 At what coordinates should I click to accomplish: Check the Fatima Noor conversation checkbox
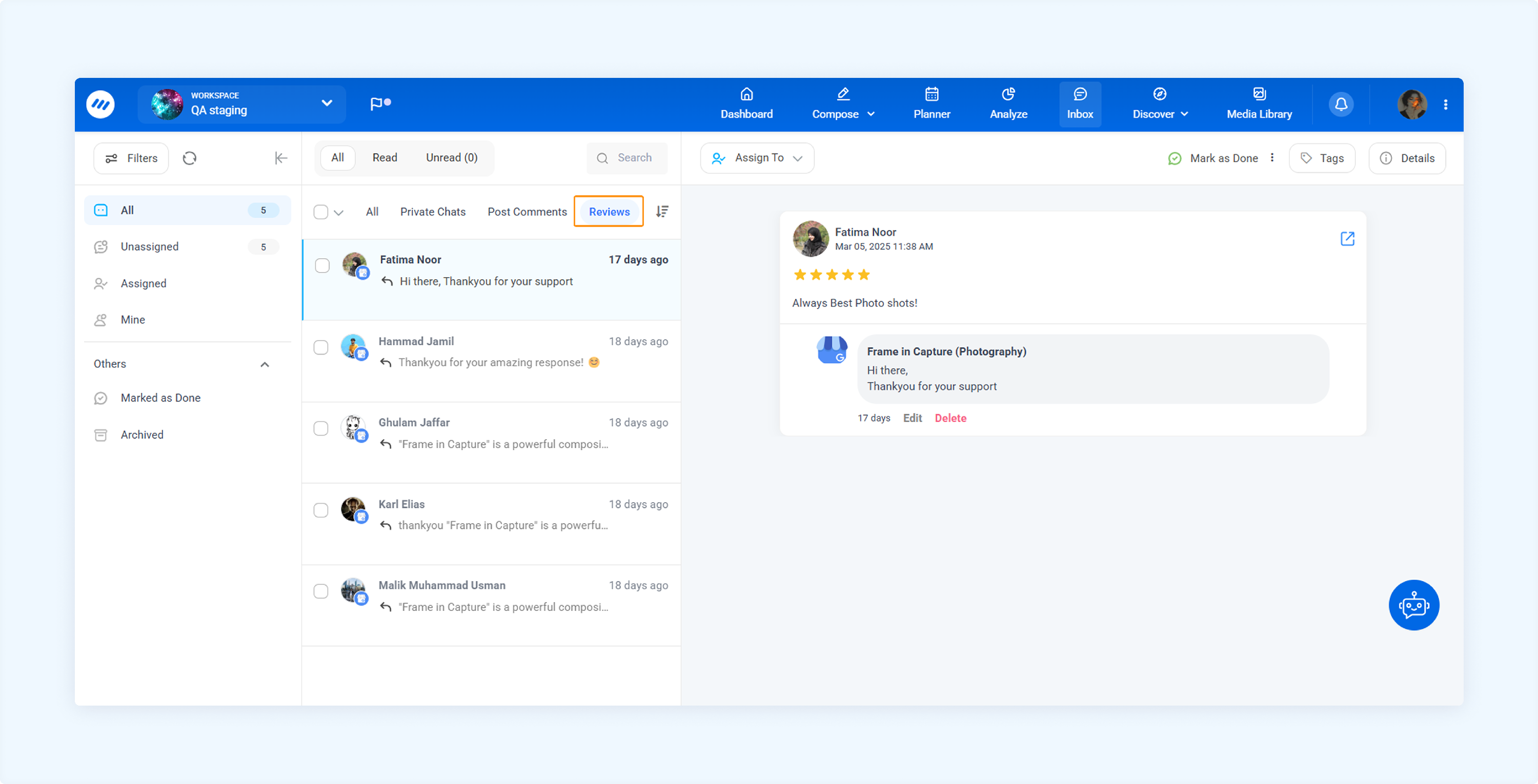(x=322, y=265)
